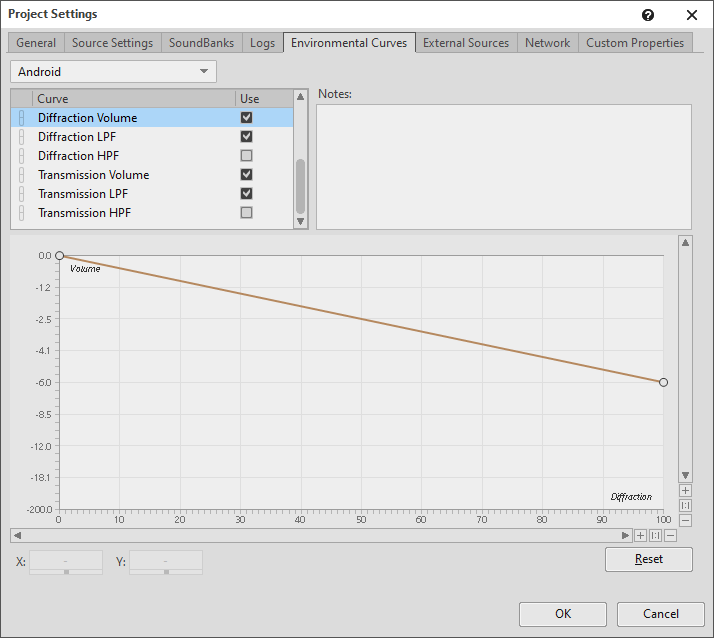Enable the Transmission HPF Use checkbox

246,213
